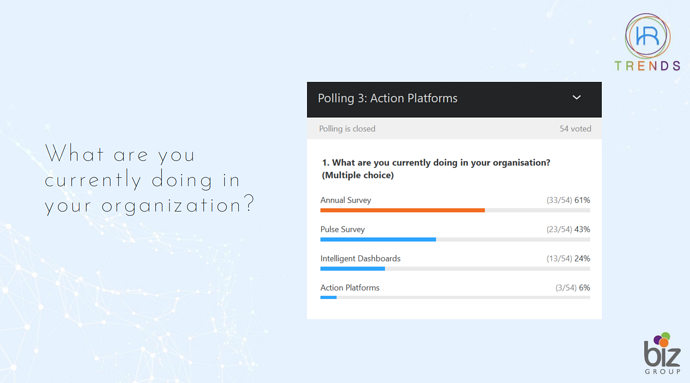Click the TRENDS text under the HR logo
Viewport: 690px width, 383px height.
pos(647,66)
